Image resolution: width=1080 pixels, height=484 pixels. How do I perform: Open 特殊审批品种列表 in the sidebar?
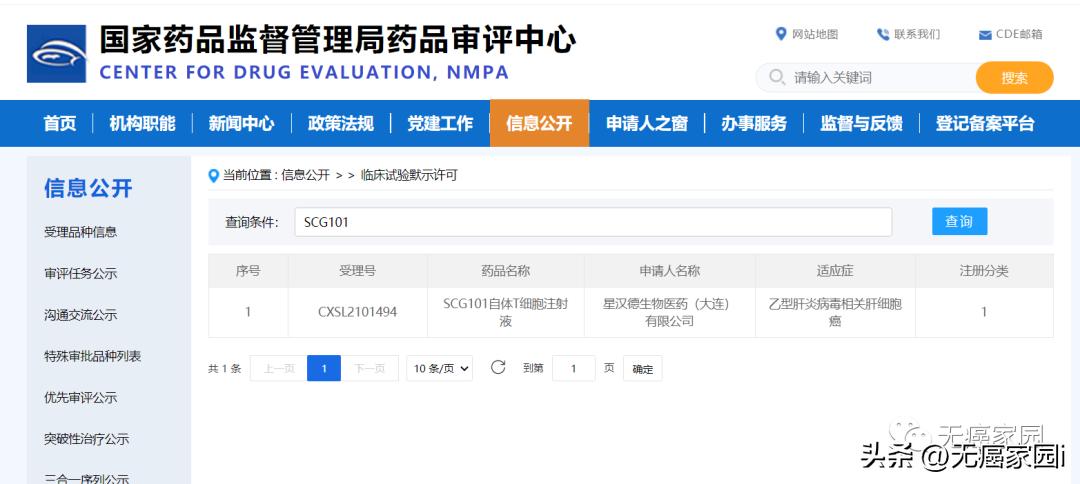pyautogui.click(x=93, y=356)
